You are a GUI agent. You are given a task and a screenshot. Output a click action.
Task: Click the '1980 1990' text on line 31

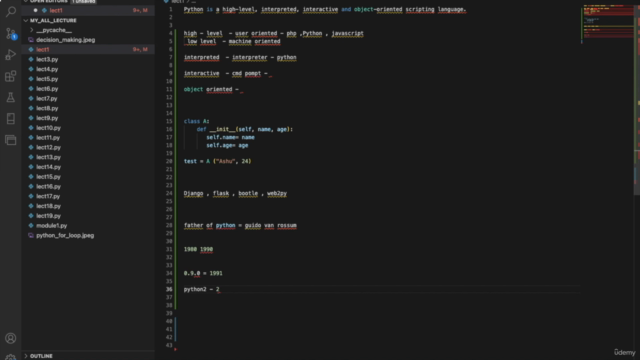tap(198, 249)
